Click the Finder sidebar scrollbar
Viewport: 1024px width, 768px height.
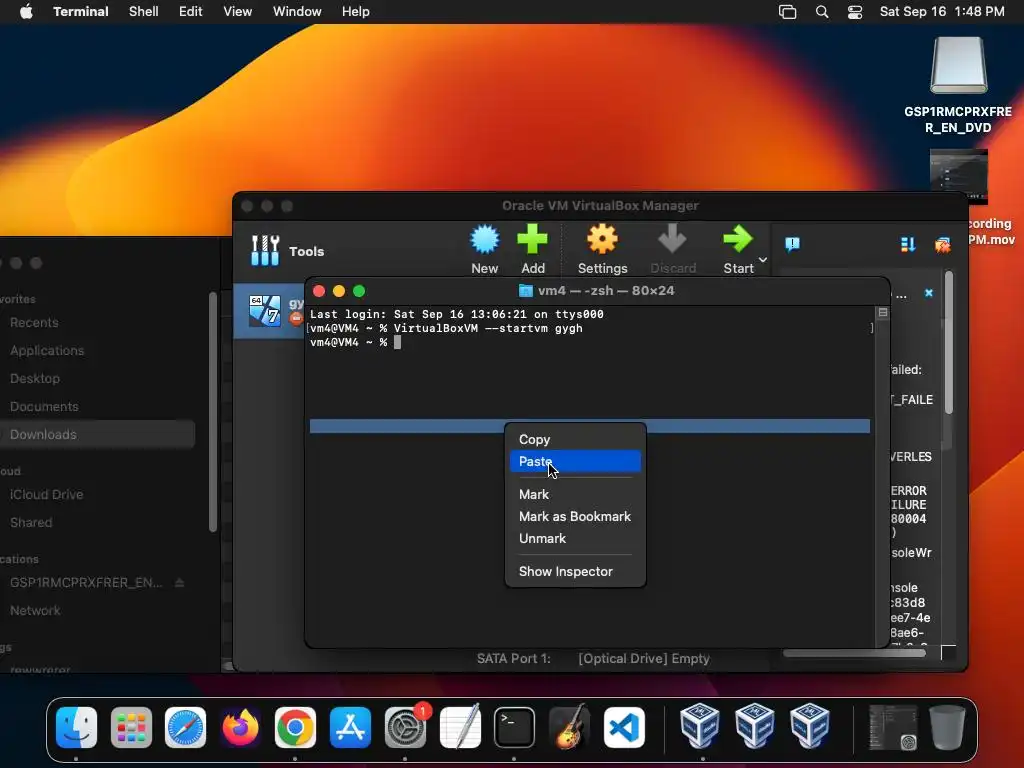(x=212, y=413)
